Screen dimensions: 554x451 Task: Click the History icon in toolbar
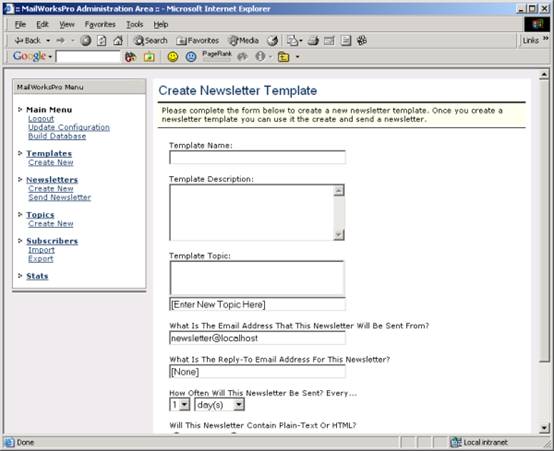(x=272, y=41)
